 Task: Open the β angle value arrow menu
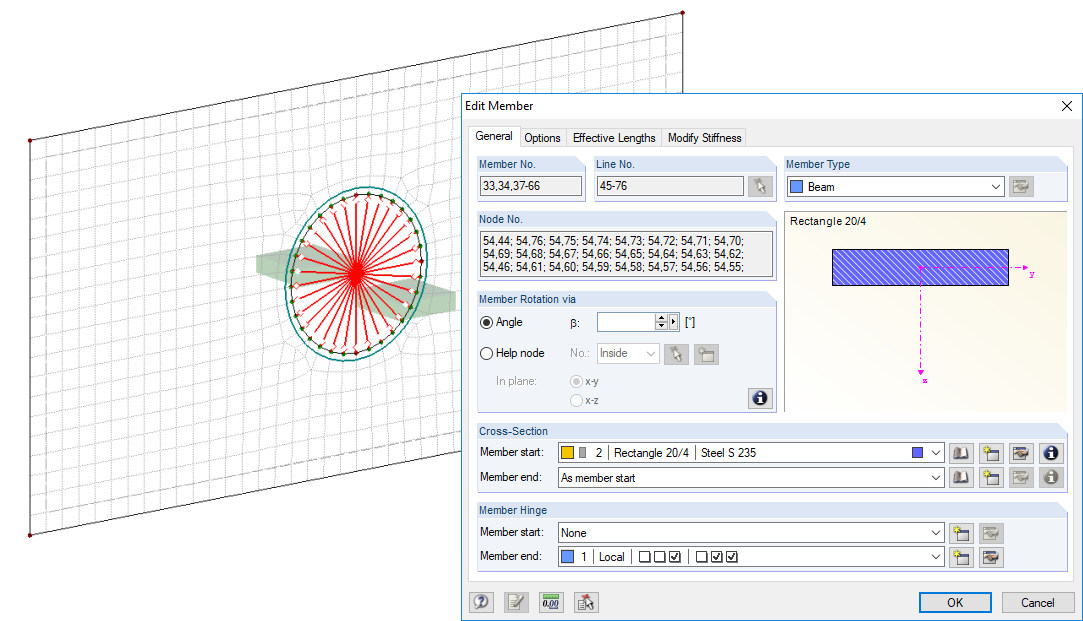pos(673,322)
